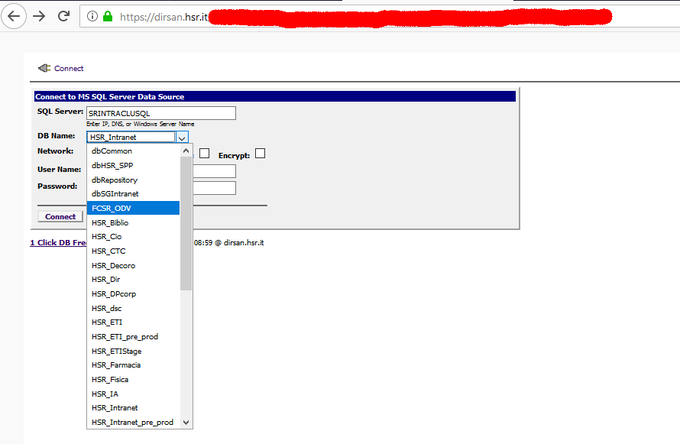Click the dropdown list scroll up arrow

pos(186,151)
